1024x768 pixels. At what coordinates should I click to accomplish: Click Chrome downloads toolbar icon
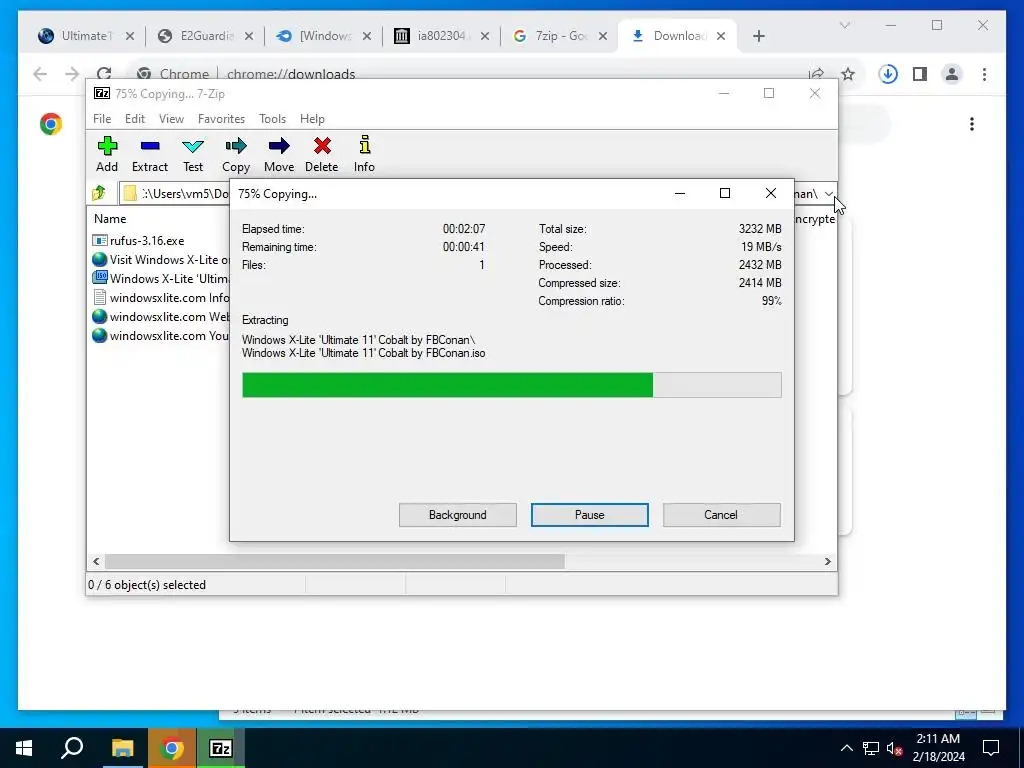(x=888, y=74)
